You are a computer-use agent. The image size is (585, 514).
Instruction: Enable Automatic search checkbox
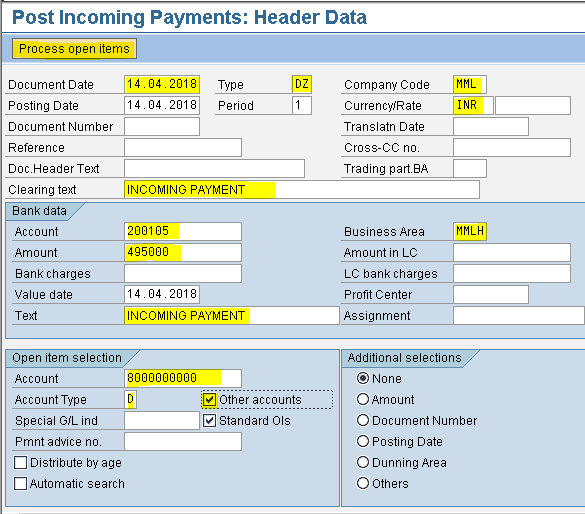click(21, 483)
